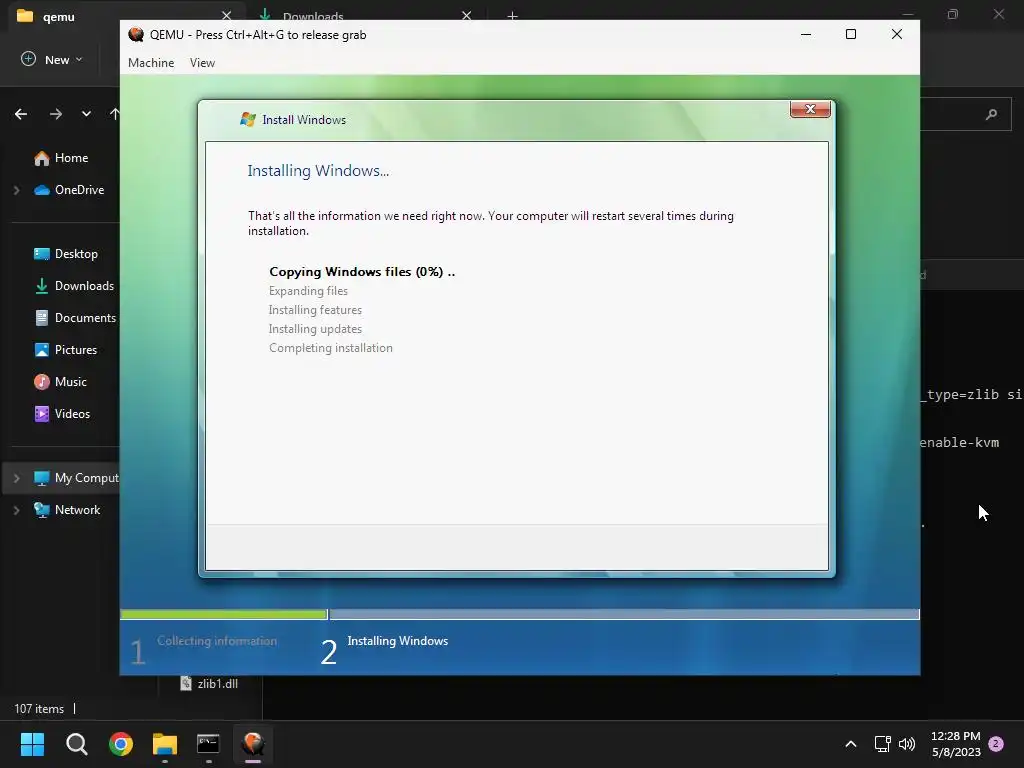The height and width of the screenshot is (768, 1024).
Task: Click step 1 Collecting information label
Action: 217,641
